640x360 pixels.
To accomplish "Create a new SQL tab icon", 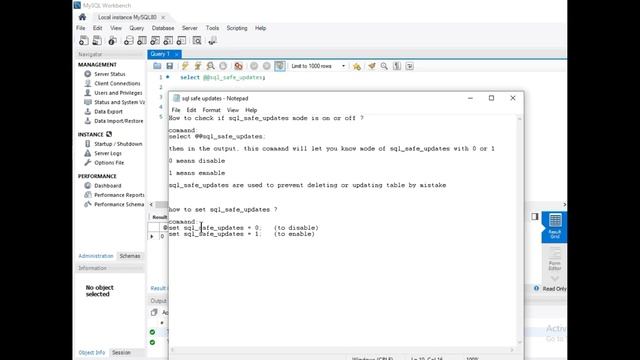I will click(x=84, y=40).
